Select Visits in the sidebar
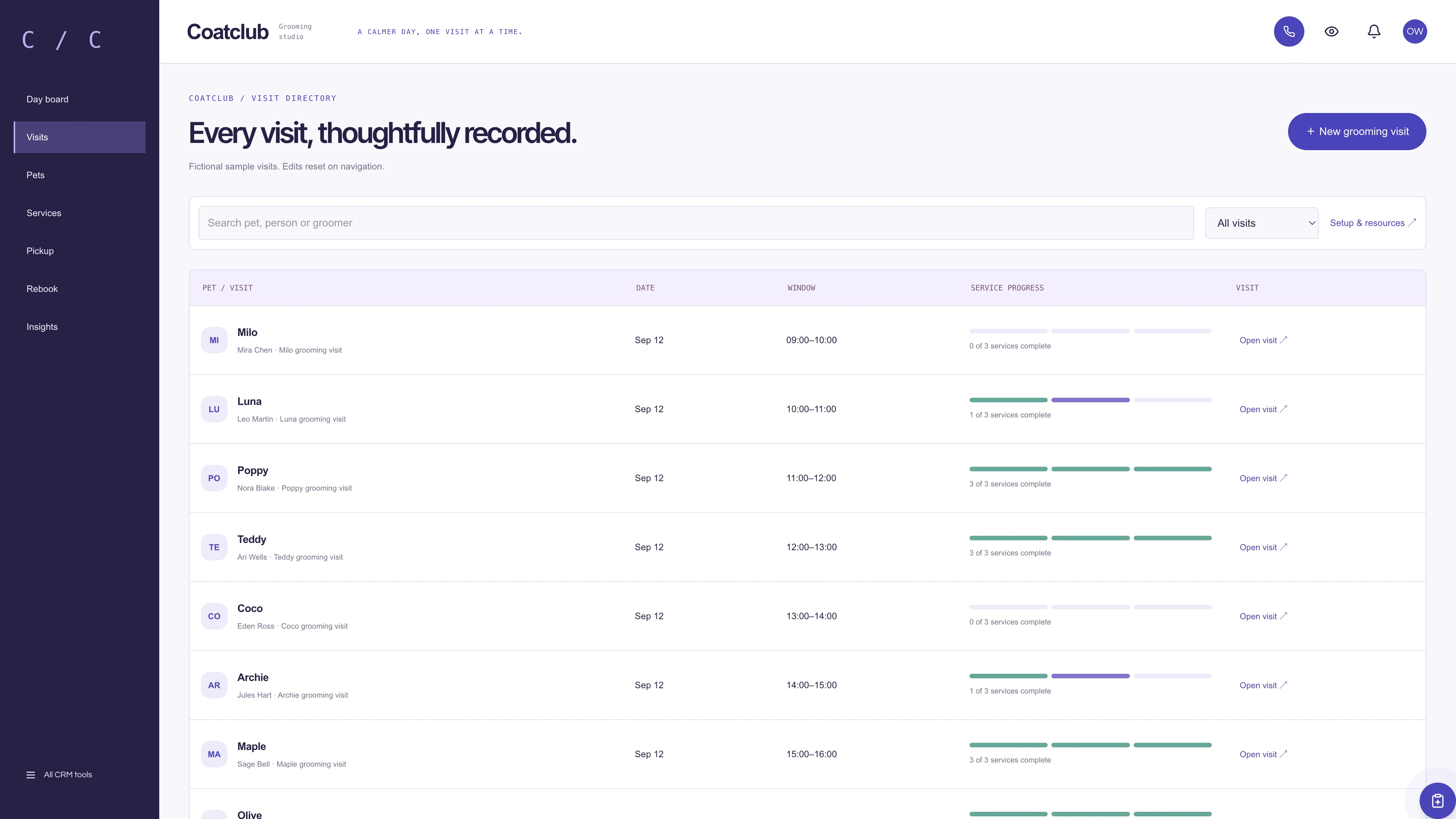The height and width of the screenshot is (819, 1456). pos(80,137)
